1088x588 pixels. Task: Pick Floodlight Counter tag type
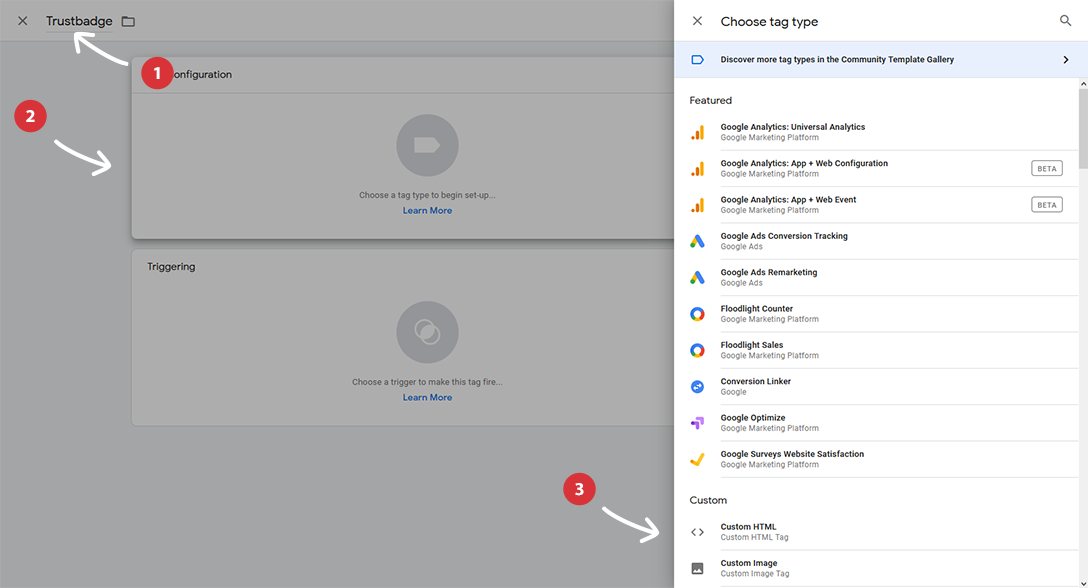click(876, 314)
